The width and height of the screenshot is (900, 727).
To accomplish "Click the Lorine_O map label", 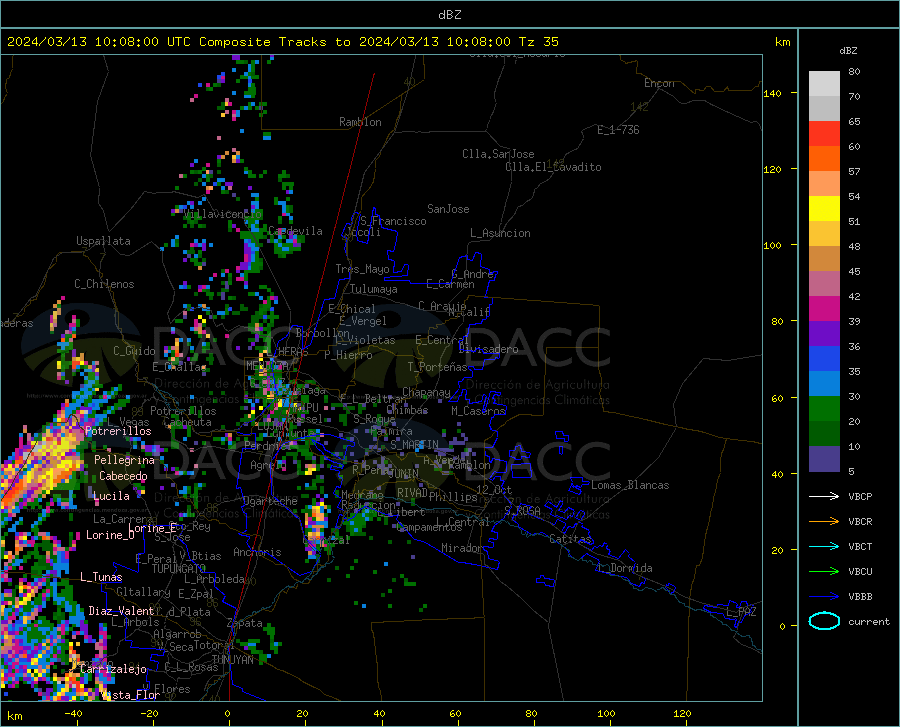I will [x=110, y=535].
